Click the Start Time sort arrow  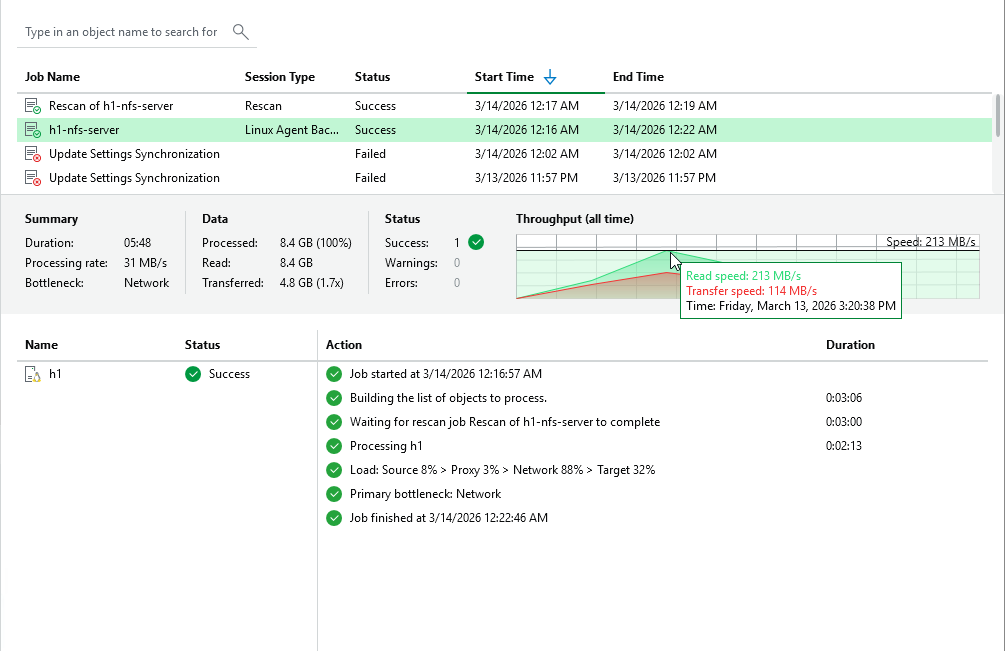[x=550, y=78]
